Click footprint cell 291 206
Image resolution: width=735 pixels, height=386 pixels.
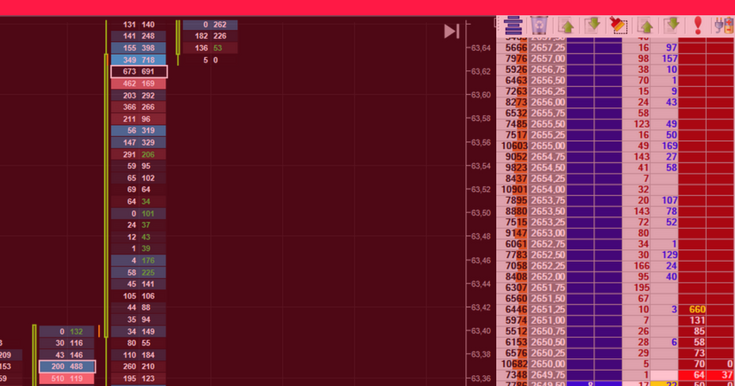tap(139, 154)
